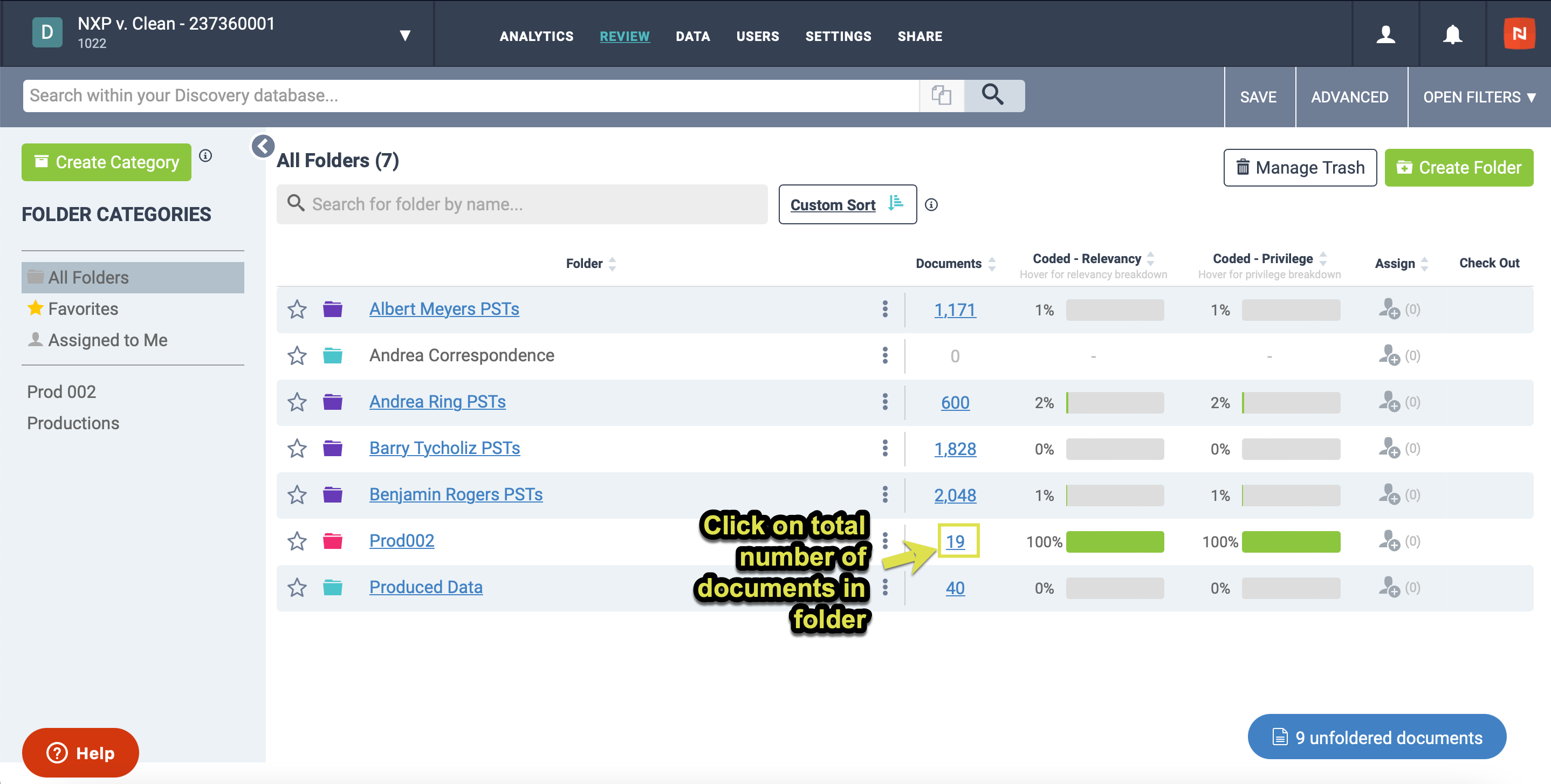Open kebab menu for Benjamin Rogers PSTs
Viewport: 1551px width, 784px height.
pos(884,494)
